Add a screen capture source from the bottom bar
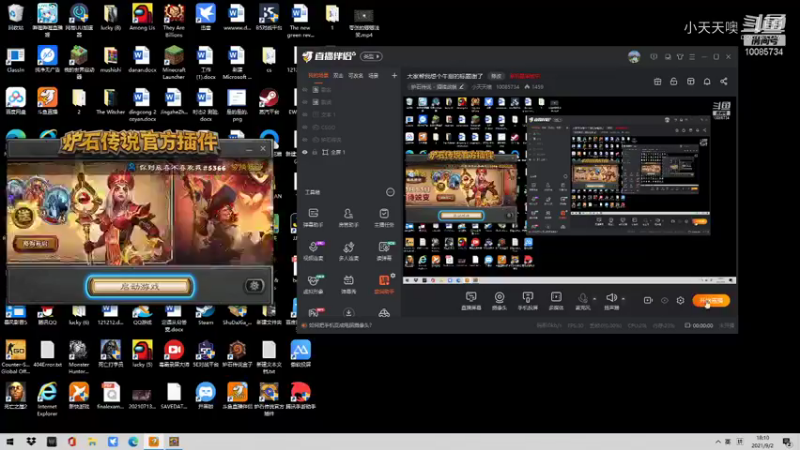The height and width of the screenshot is (450, 800). 471,301
